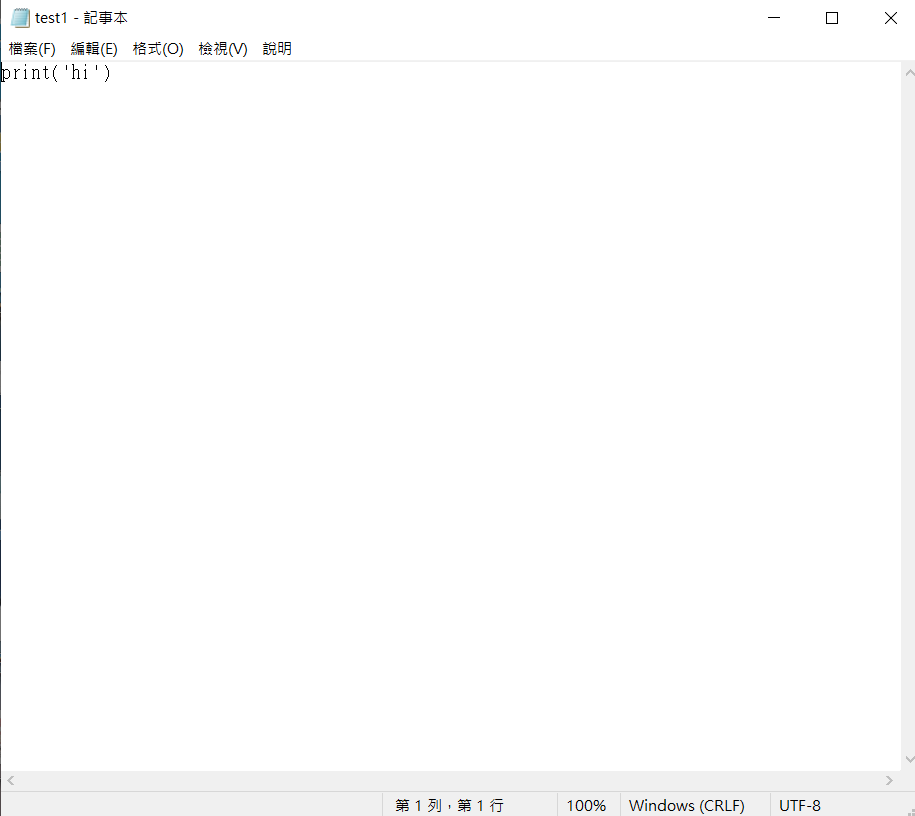Click the vertical scrollbar up arrow
The width and height of the screenshot is (915, 816).
pyautogui.click(x=909, y=74)
